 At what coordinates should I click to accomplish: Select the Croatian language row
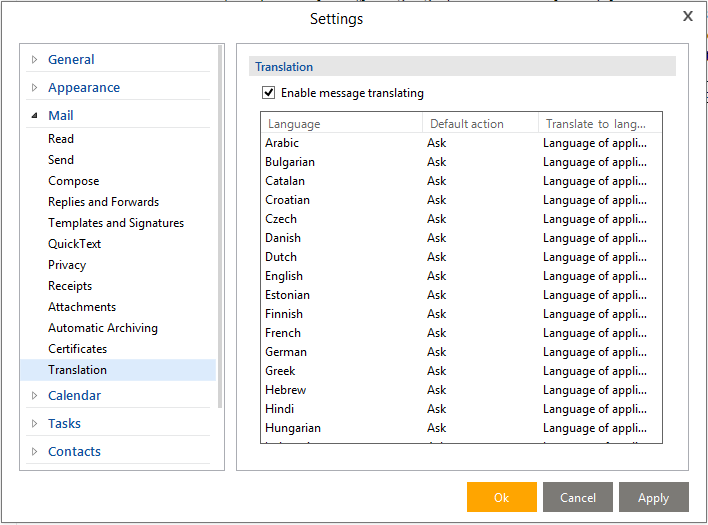point(461,200)
